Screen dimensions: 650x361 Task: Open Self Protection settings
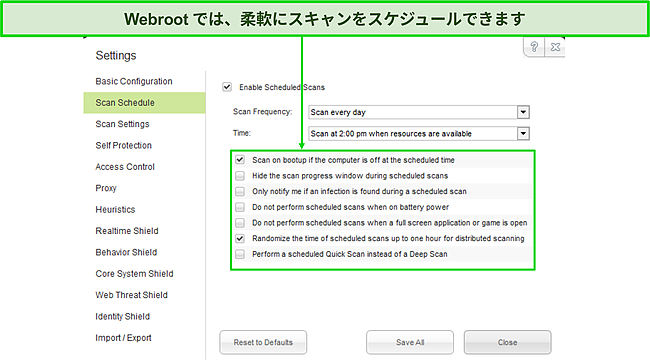click(x=124, y=145)
